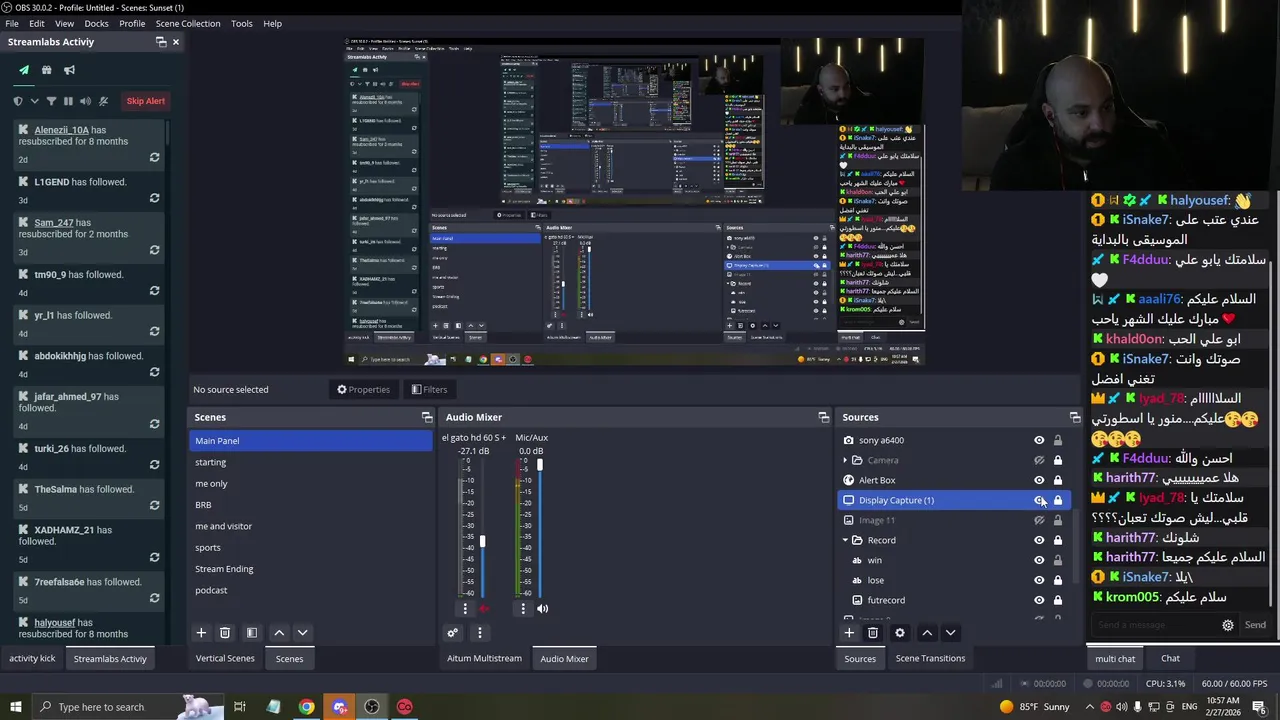The width and height of the screenshot is (1280, 720).
Task: Switch to Aitum Multistream tab
Action: pos(484,658)
